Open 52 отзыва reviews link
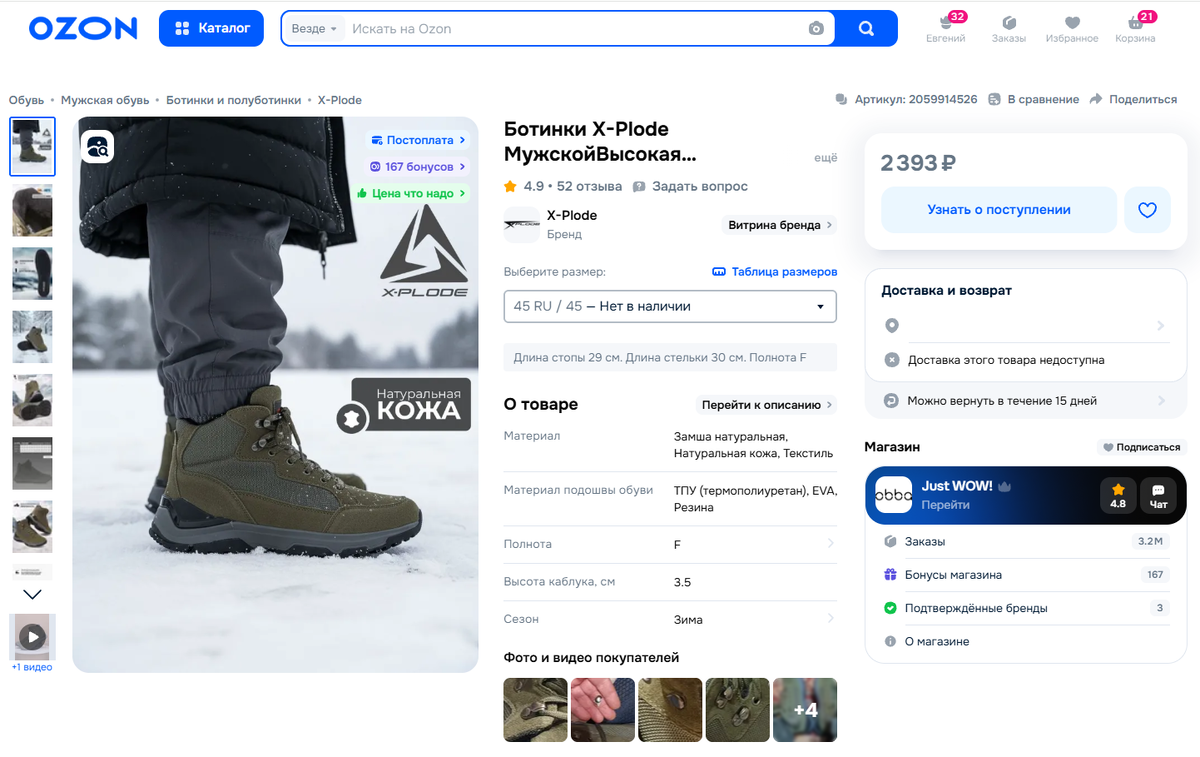This screenshot has width=1200, height=757. (x=589, y=186)
